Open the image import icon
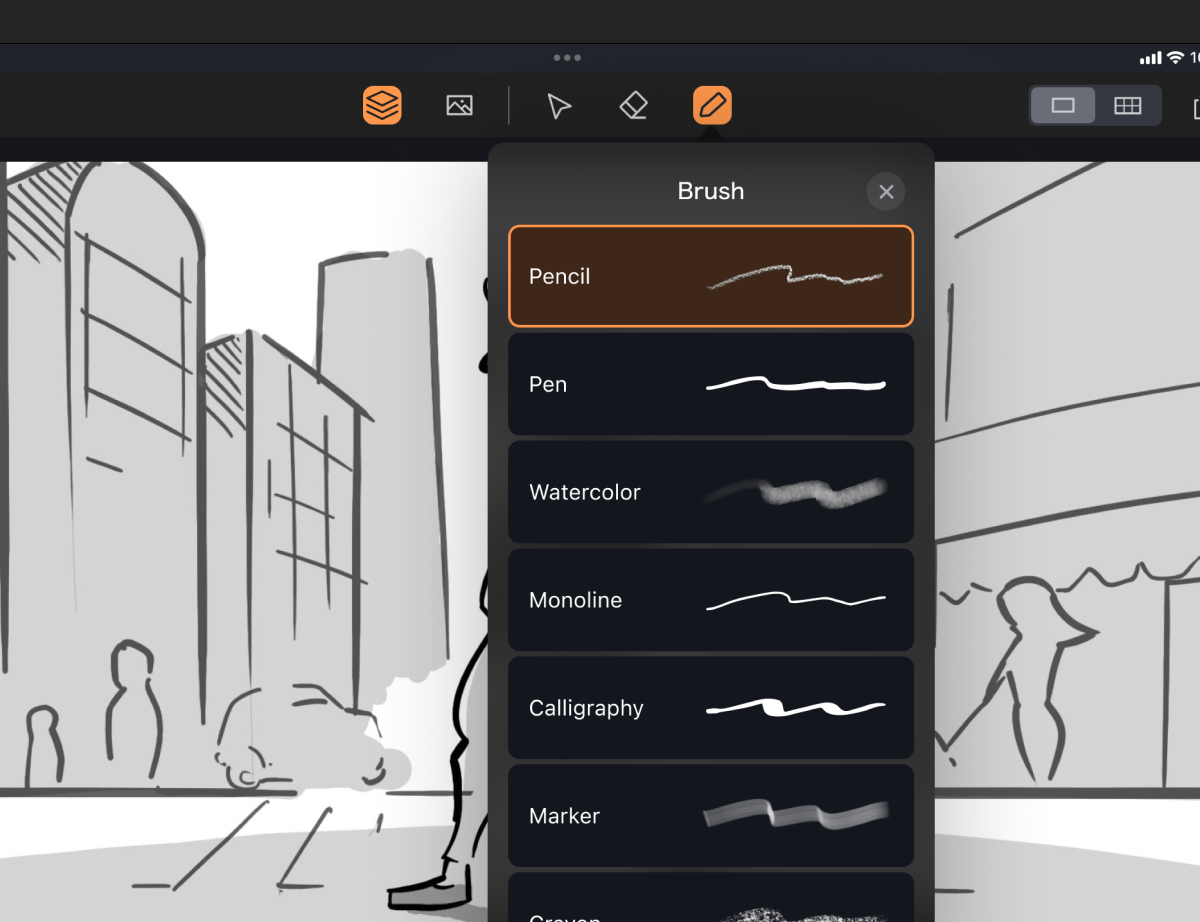 click(460, 105)
